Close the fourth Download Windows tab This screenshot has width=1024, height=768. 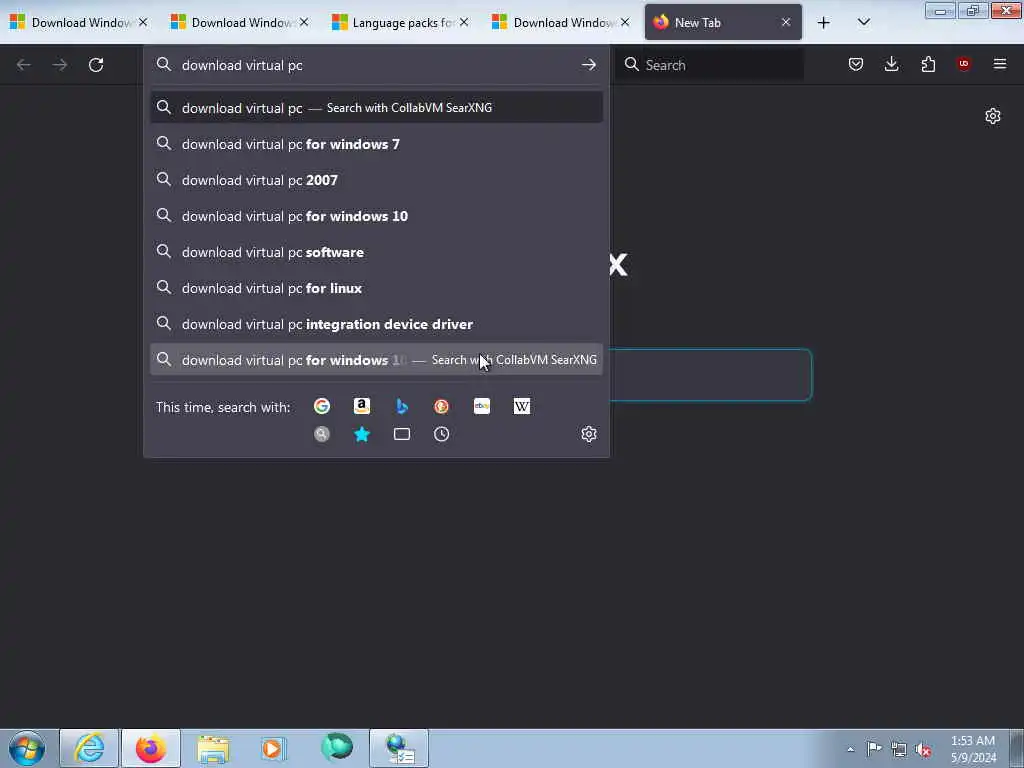coord(625,23)
